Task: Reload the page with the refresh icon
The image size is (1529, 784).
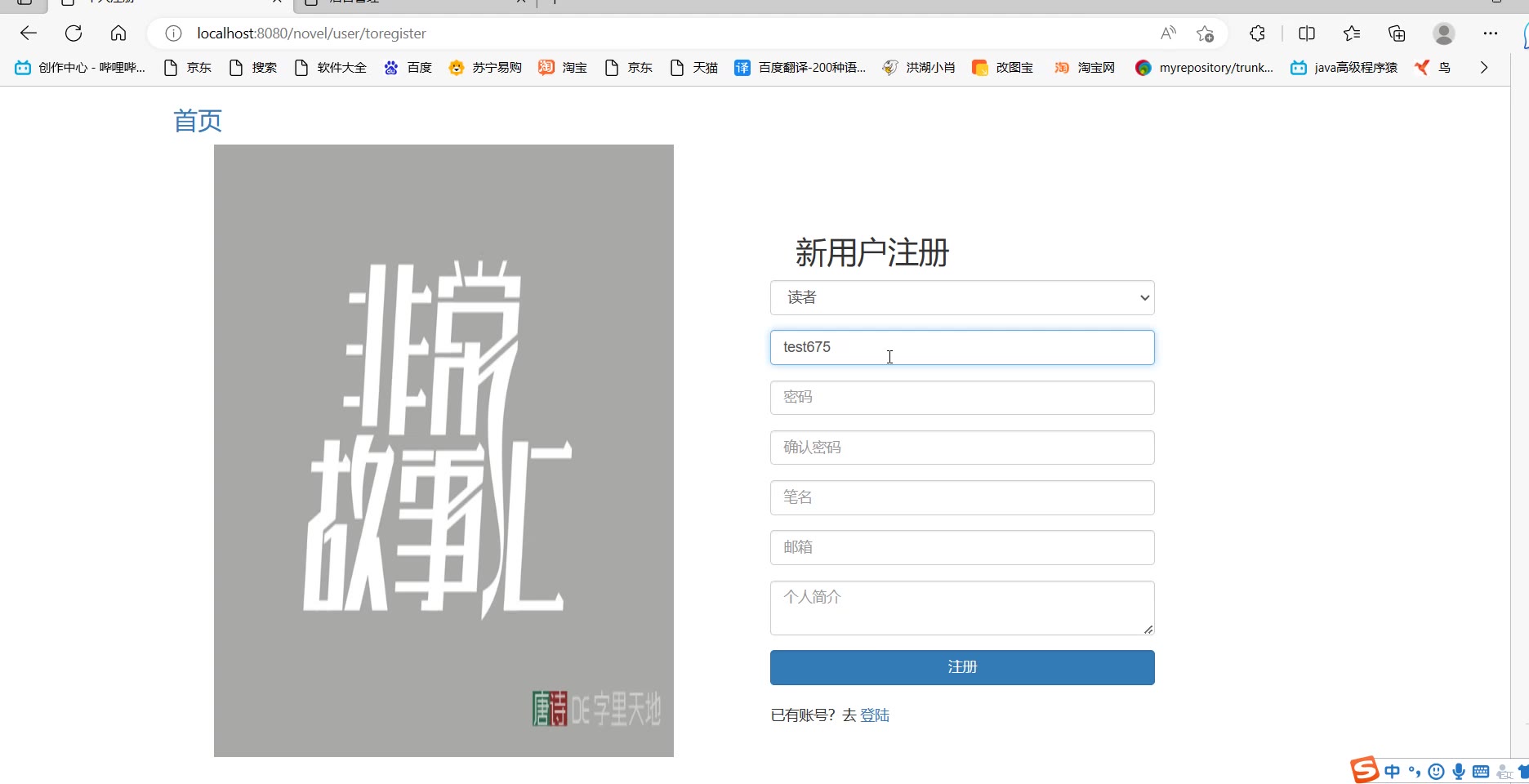Action: (74, 33)
